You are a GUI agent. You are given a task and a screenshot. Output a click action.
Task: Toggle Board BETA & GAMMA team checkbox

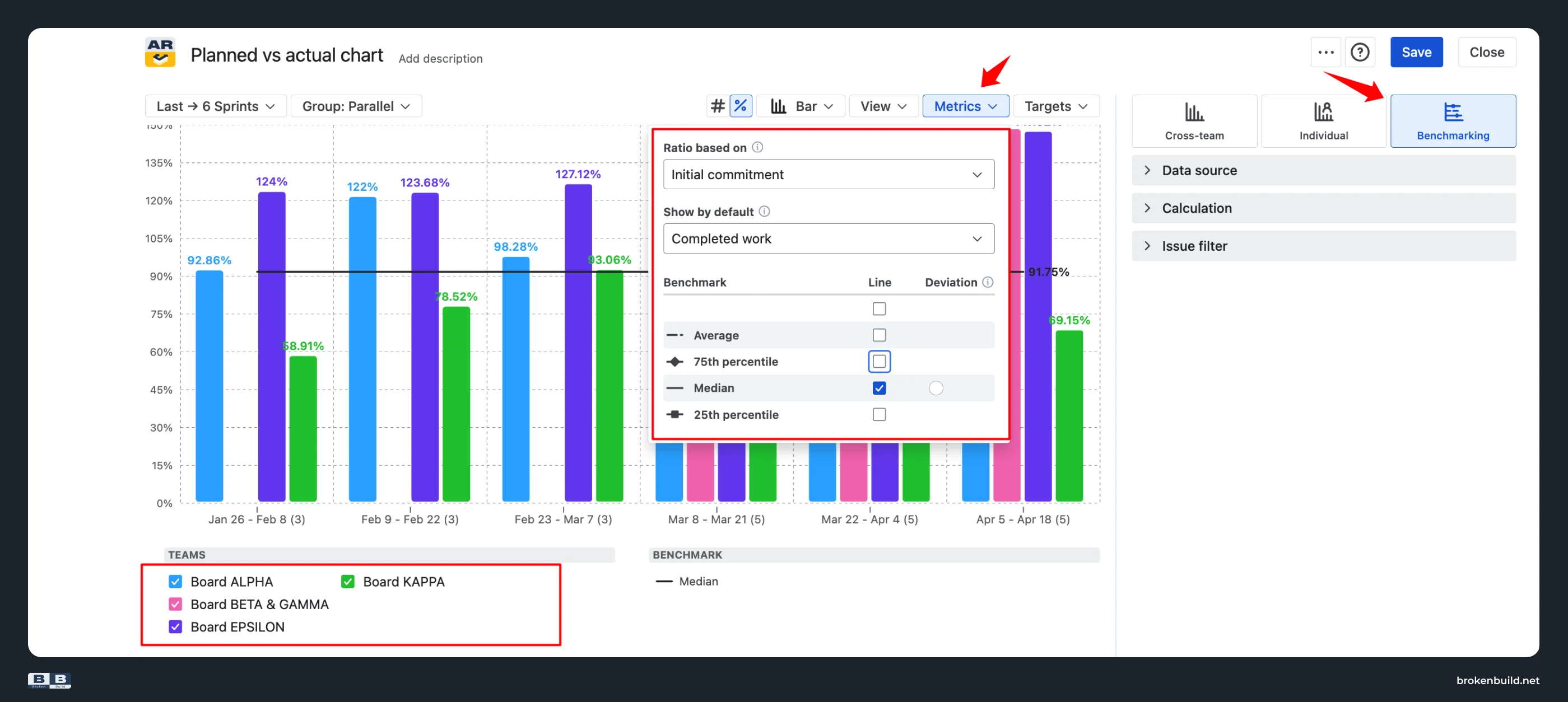coord(175,604)
